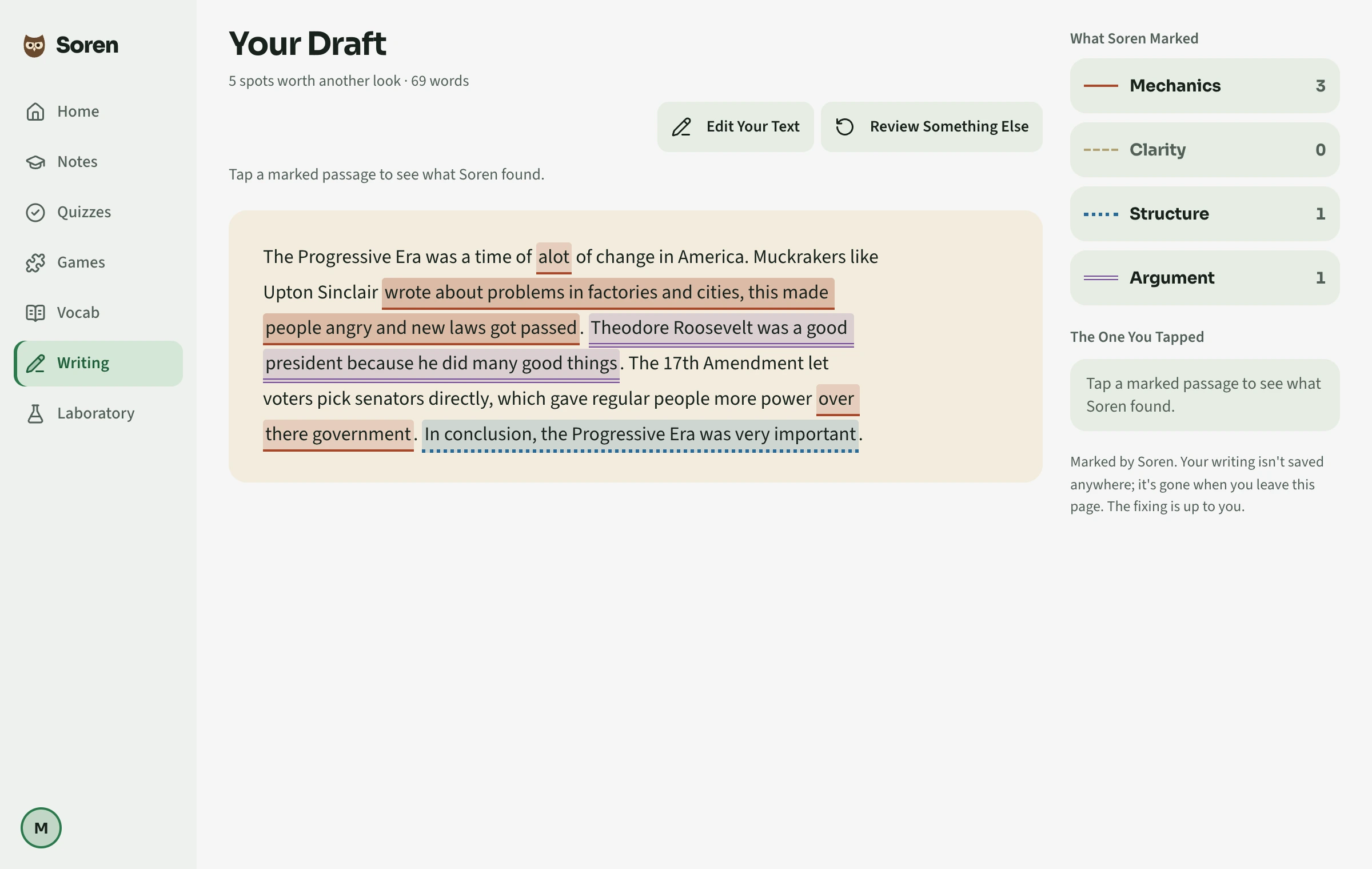Click the Home house icon

(x=35, y=111)
